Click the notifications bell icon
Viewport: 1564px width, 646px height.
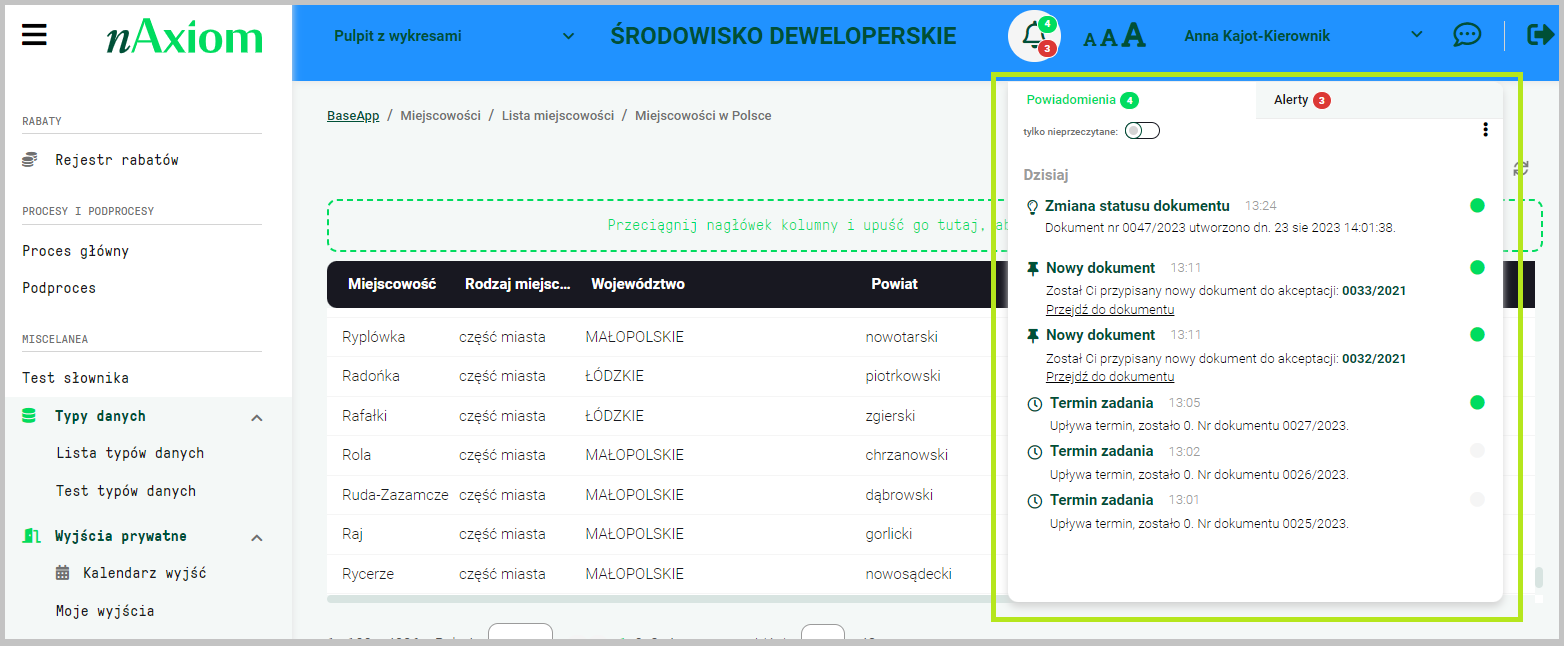(x=1033, y=37)
